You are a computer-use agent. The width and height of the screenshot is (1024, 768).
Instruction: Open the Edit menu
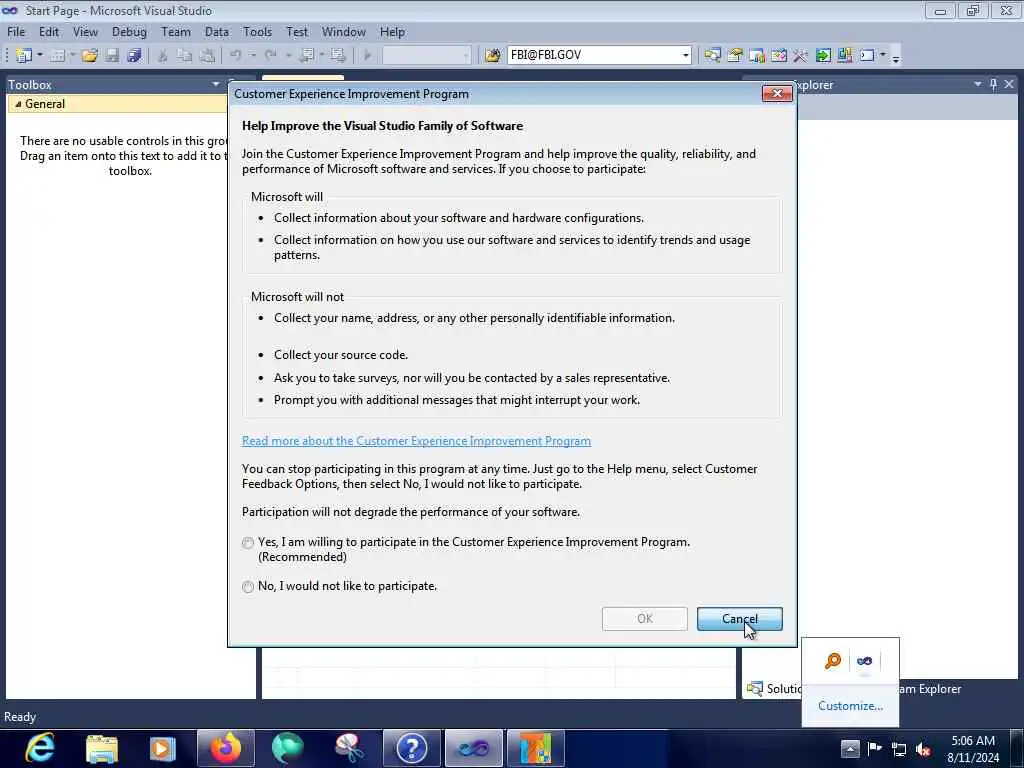[49, 32]
